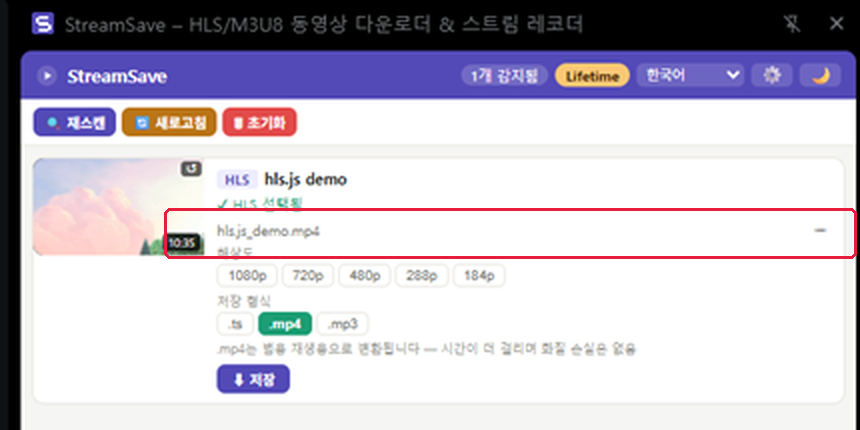Click the 1개 감지됨 detection badge

click(505, 76)
